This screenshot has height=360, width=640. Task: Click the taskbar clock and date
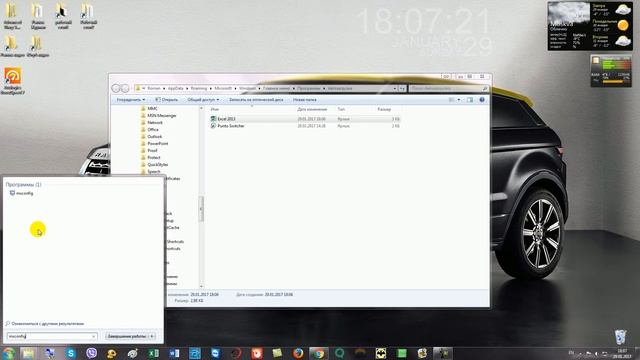click(x=622, y=353)
